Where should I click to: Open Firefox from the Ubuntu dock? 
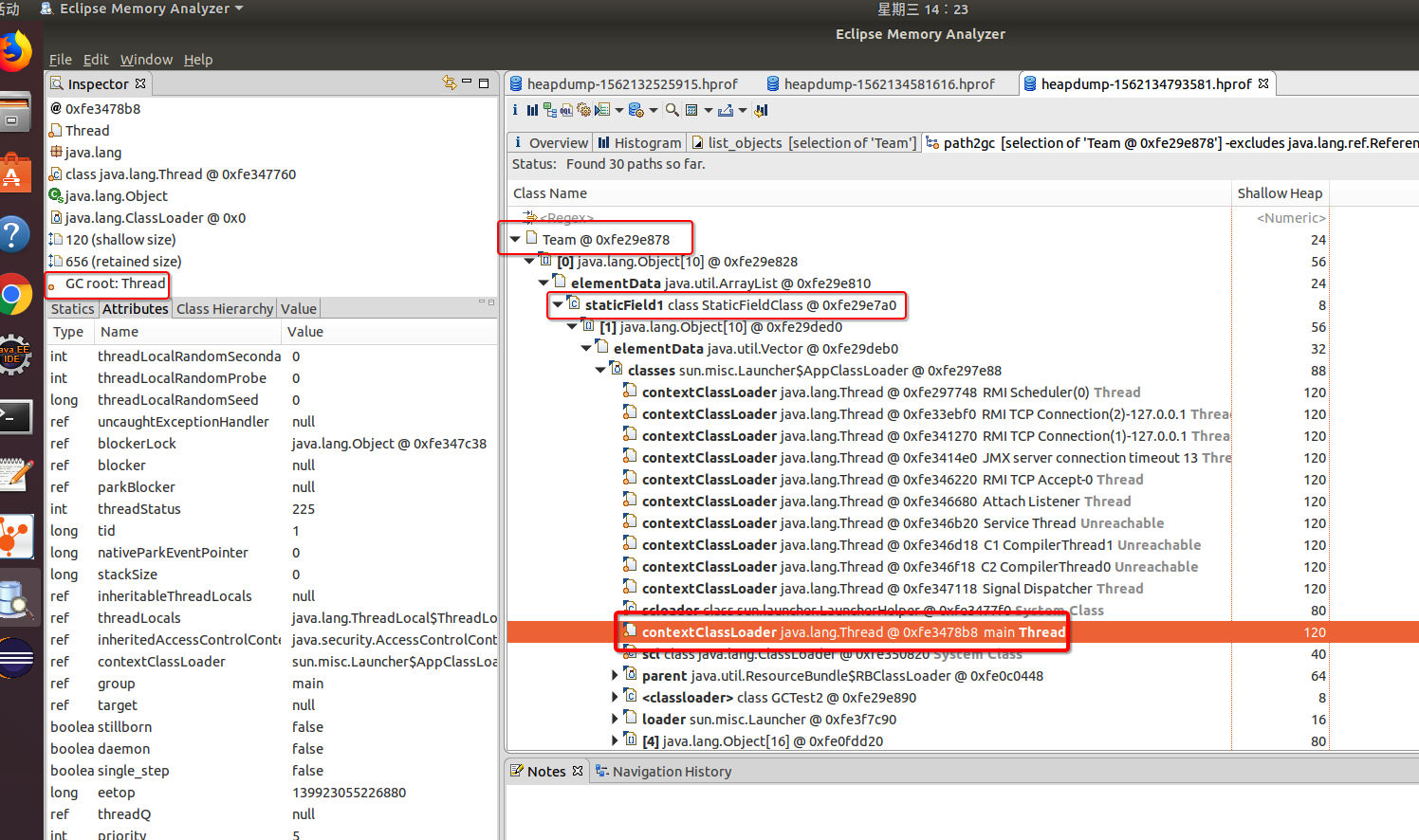pyautogui.click(x=15, y=51)
